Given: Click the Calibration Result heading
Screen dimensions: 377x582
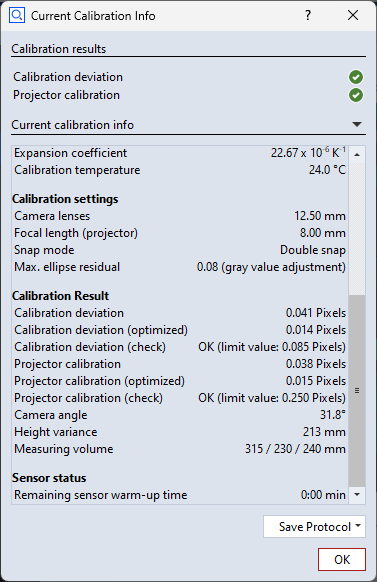Looking at the screenshot, I should click(60, 296).
